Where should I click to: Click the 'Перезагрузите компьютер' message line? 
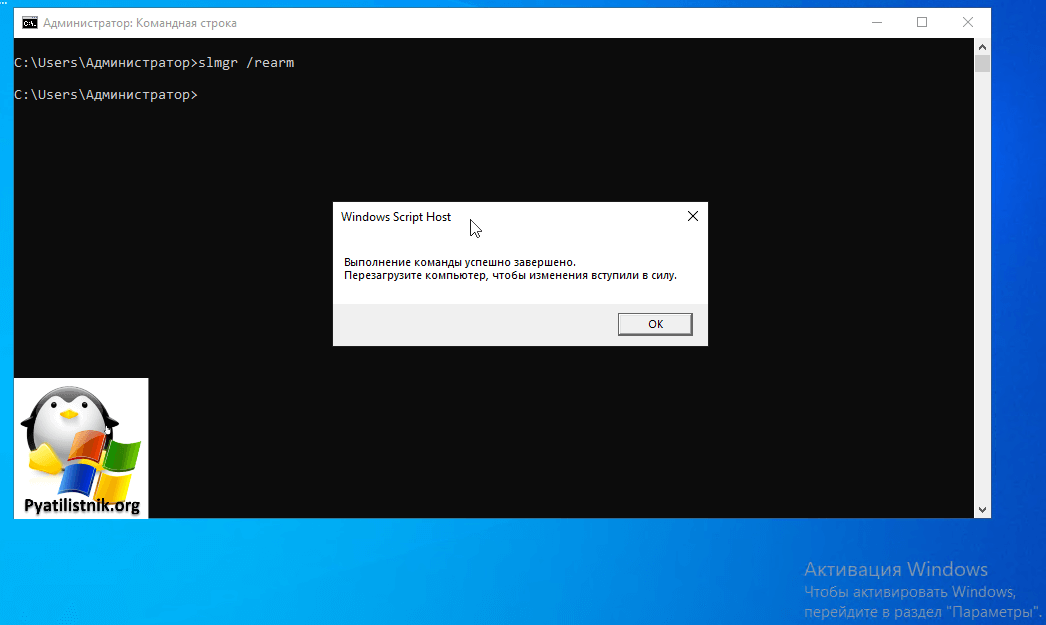point(510,275)
